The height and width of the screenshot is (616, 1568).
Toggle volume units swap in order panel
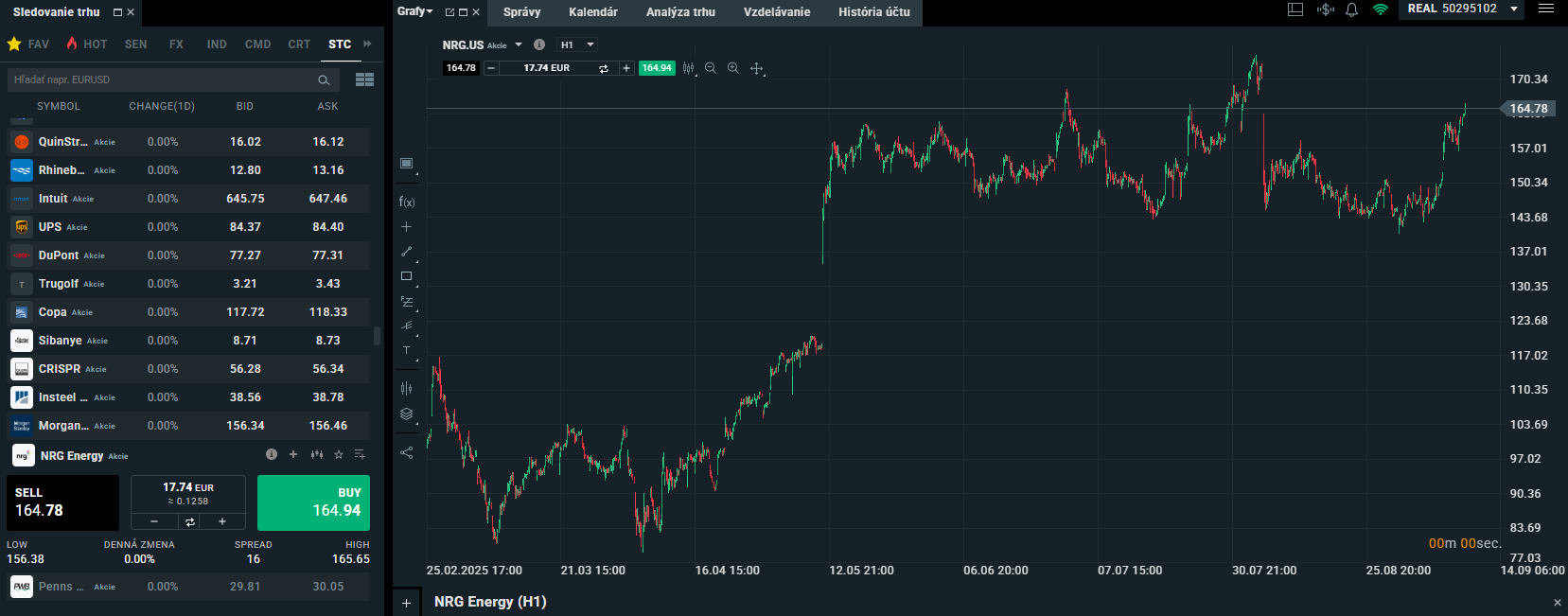[189, 521]
